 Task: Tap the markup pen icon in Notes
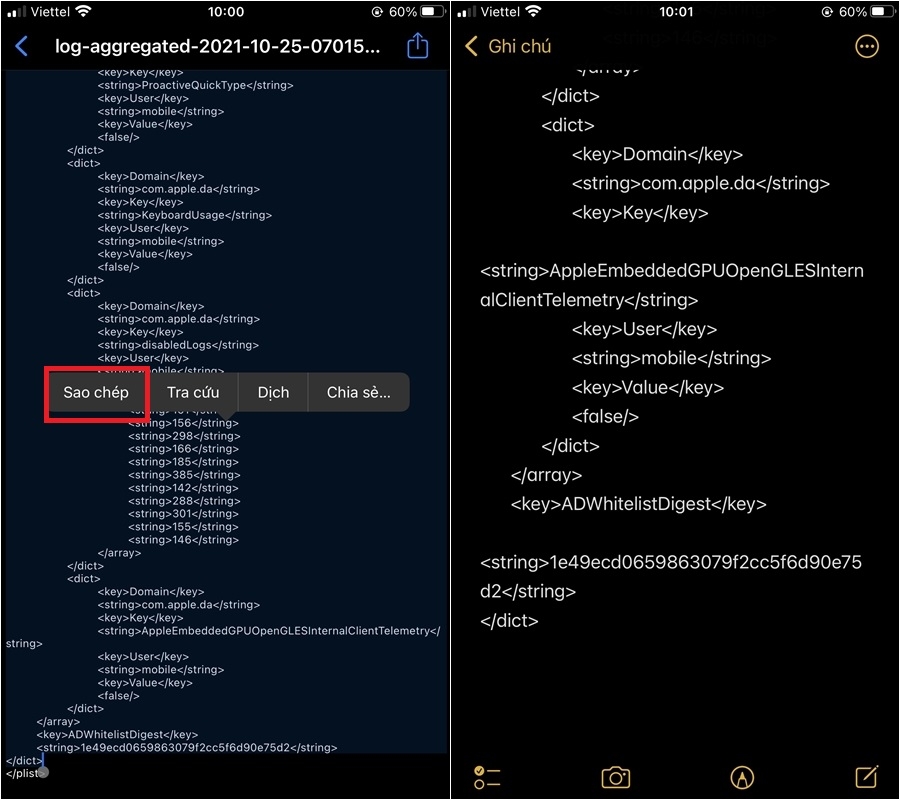pyautogui.click(x=742, y=778)
